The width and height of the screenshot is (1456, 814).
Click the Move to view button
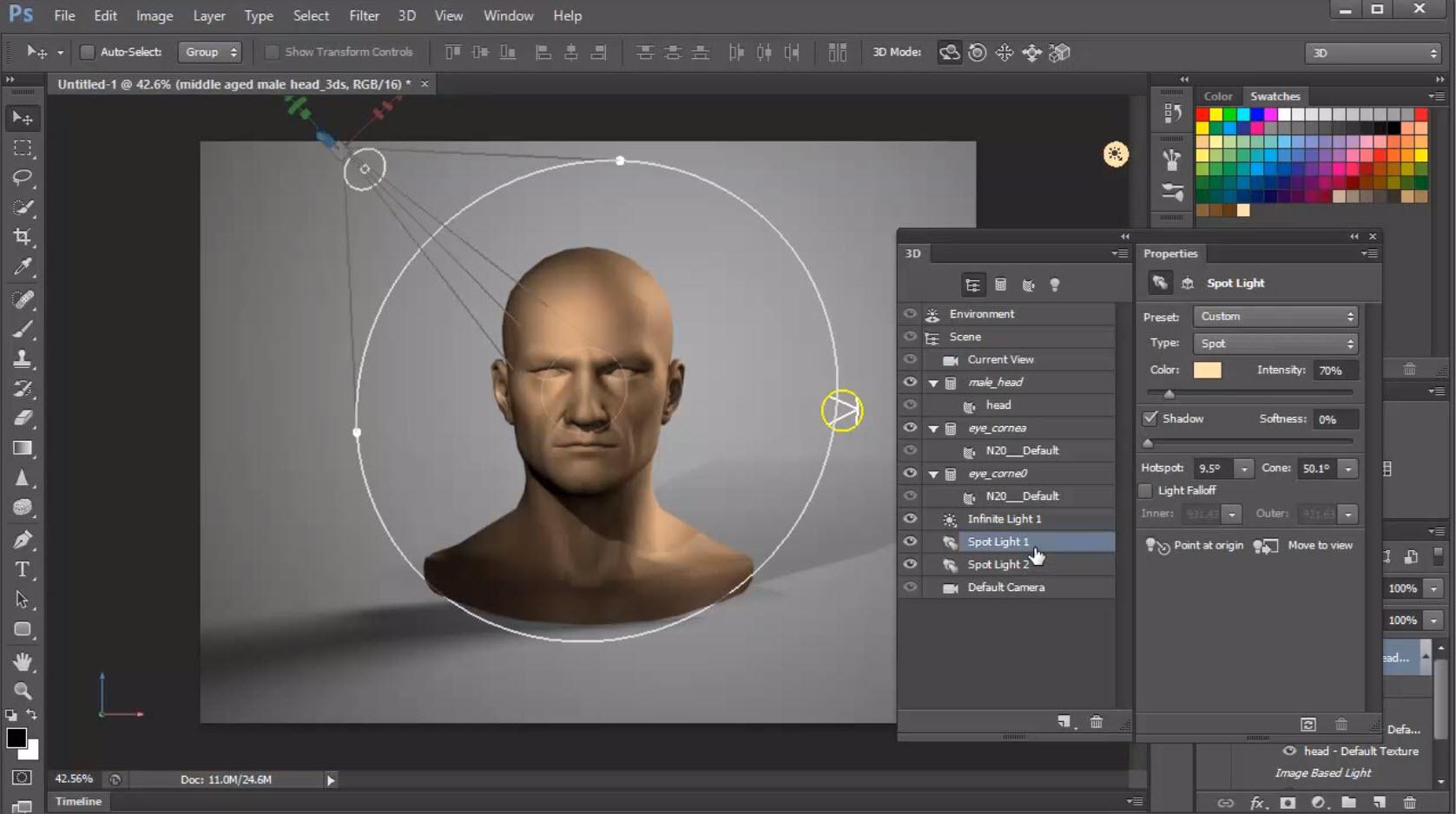[1320, 545]
